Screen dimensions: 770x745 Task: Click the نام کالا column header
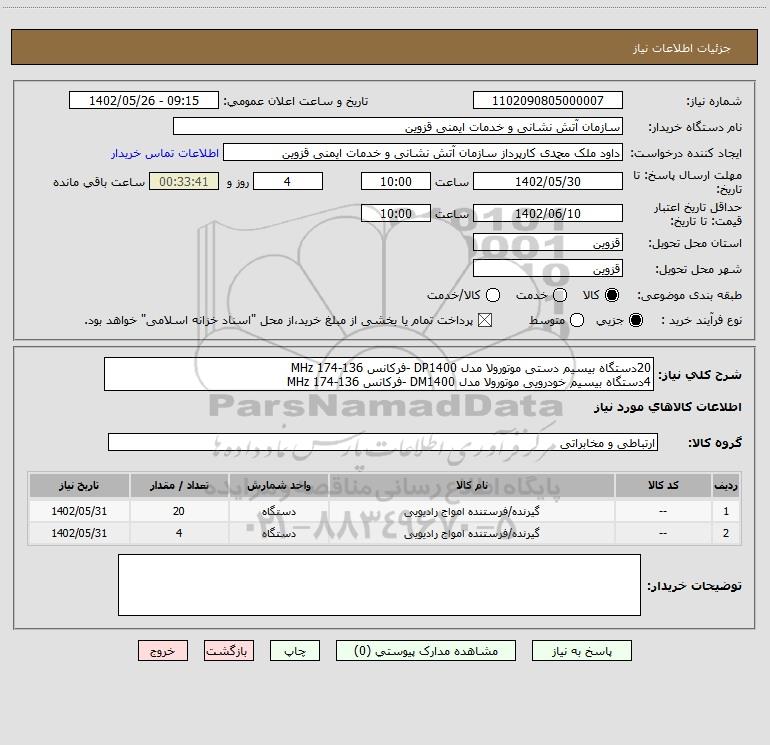(471, 485)
